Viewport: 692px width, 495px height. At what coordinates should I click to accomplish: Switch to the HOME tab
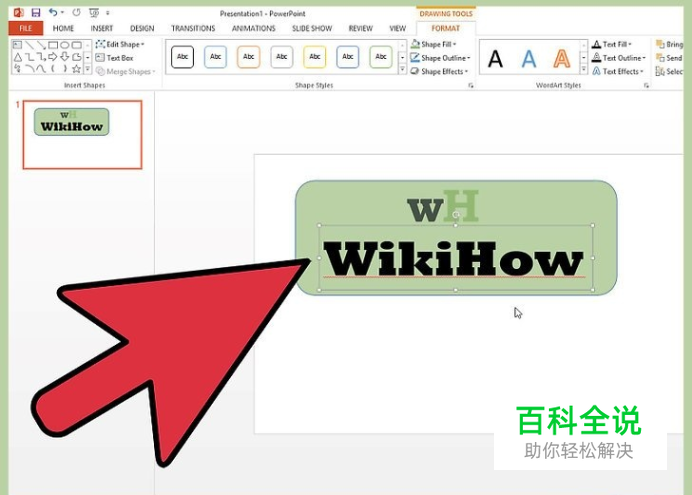63,28
